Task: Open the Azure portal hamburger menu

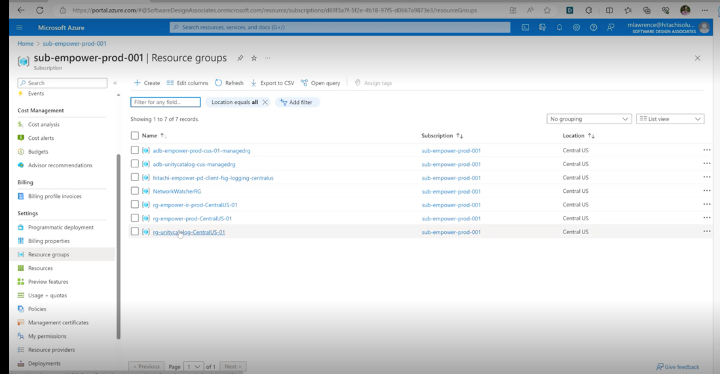Action: [x=19, y=28]
